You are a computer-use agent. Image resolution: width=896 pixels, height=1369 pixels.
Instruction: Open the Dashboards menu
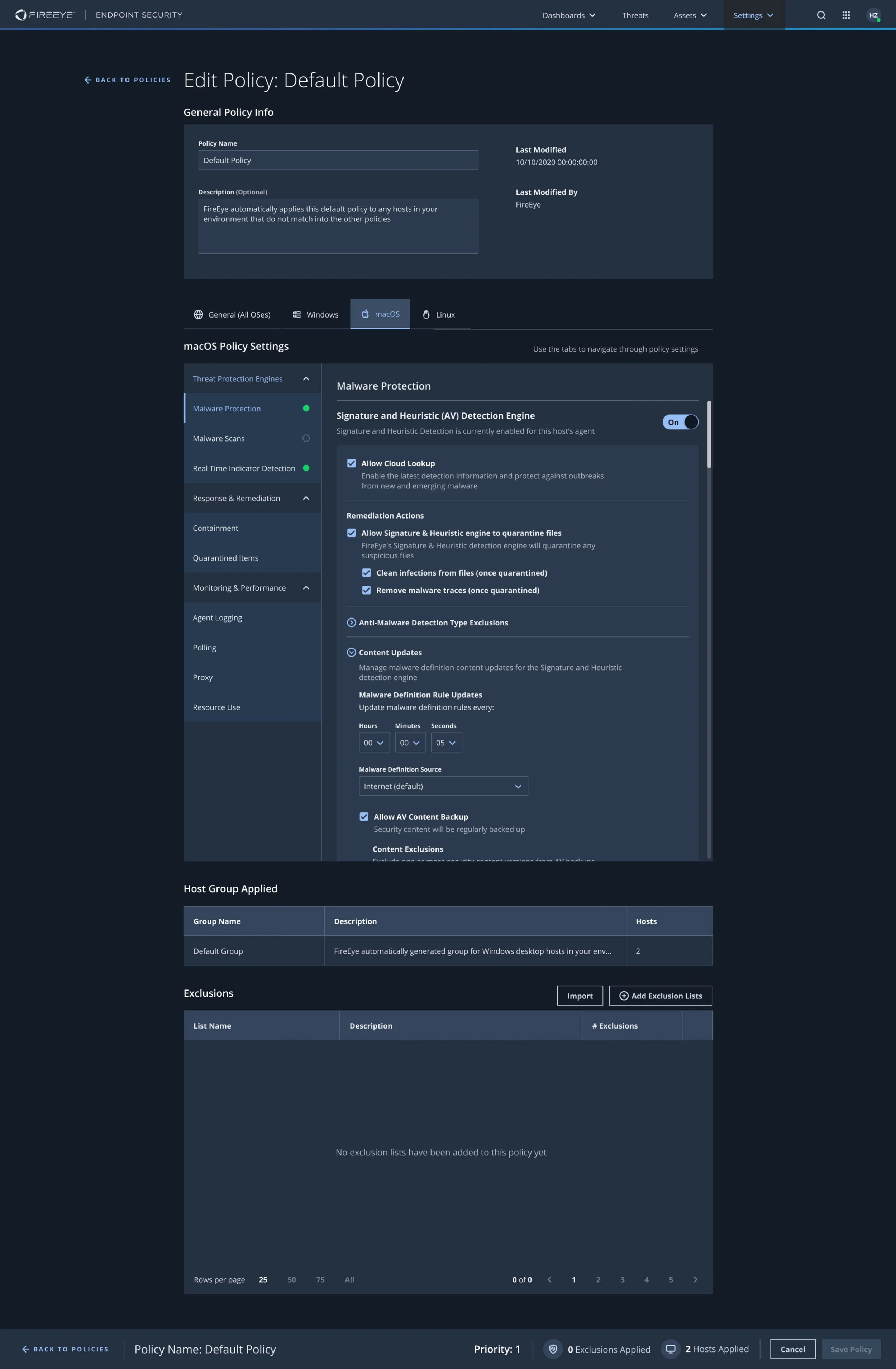coord(568,15)
